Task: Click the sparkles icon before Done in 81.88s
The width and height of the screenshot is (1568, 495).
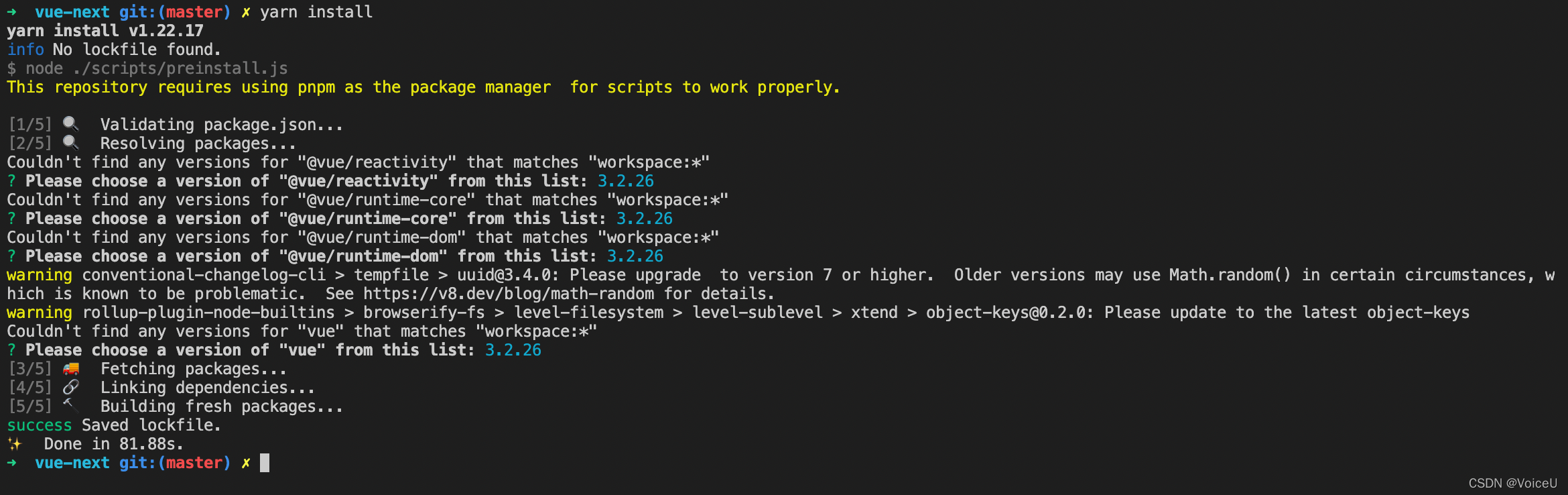Action: coord(15,443)
